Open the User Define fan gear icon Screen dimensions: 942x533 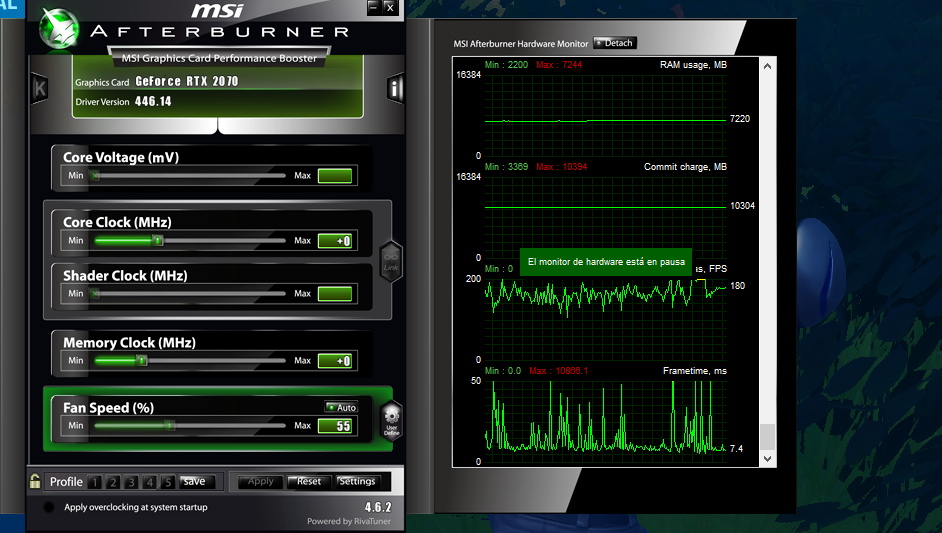point(392,420)
